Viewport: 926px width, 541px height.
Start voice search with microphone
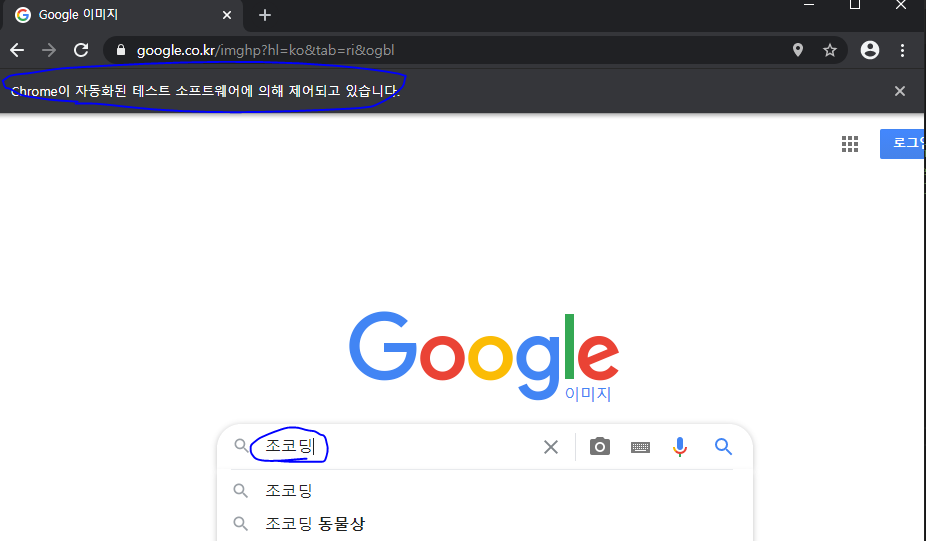pyautogui.click(x=680, y=447)
